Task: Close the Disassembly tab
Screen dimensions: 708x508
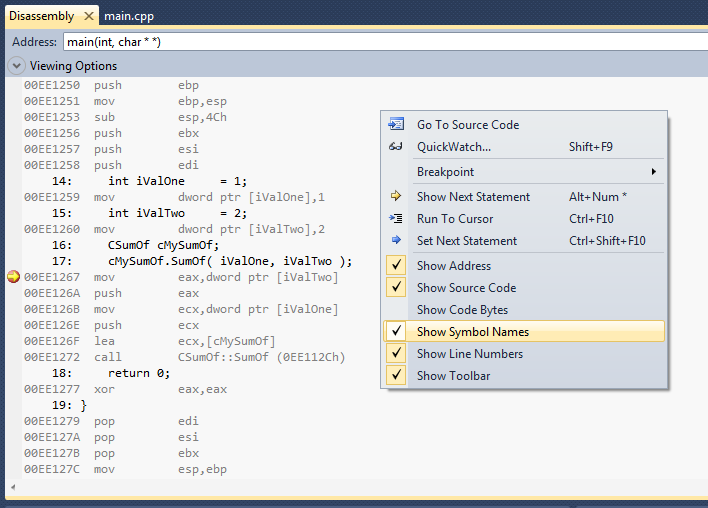Action: pyautogui.click(x=88, y=16)
